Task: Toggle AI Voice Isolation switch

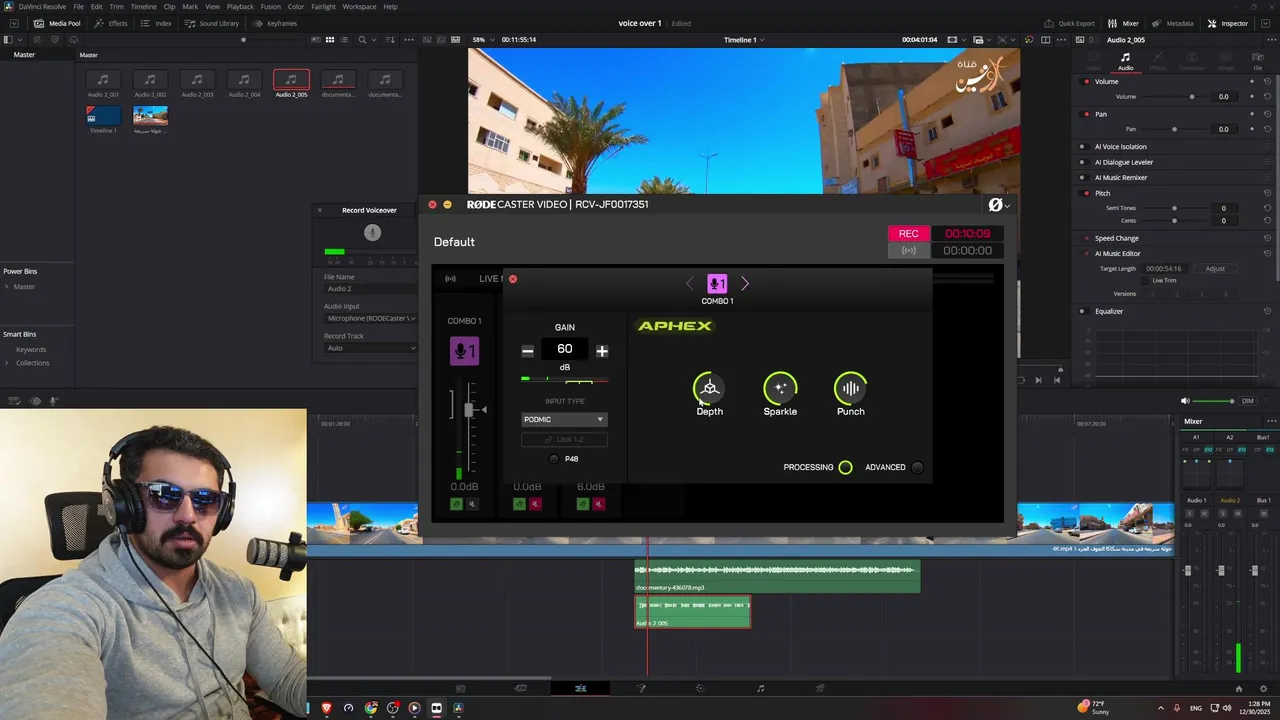Action: point(1082,147)
